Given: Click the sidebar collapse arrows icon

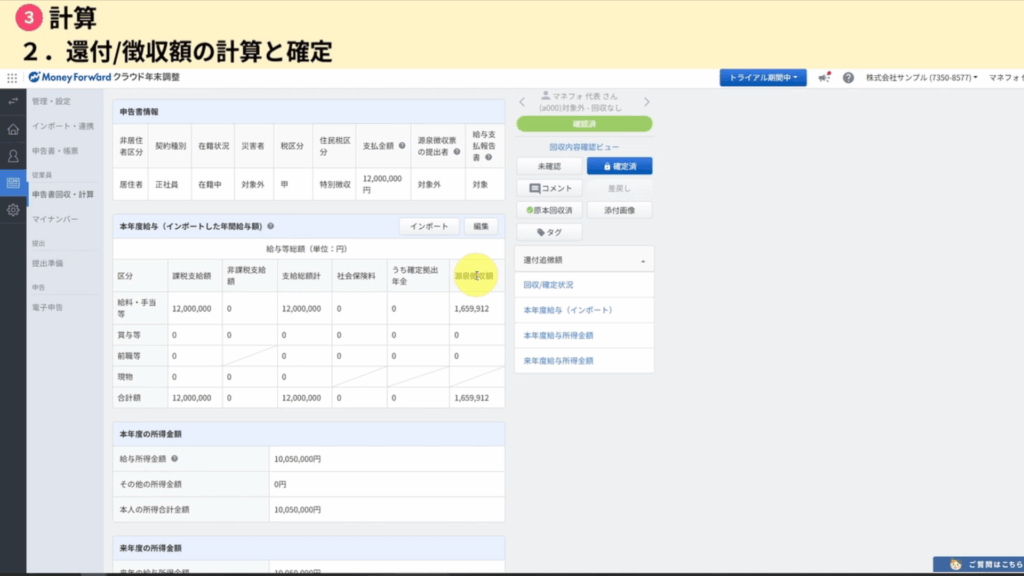Looking at the screenshot, I should coord(13,101).
